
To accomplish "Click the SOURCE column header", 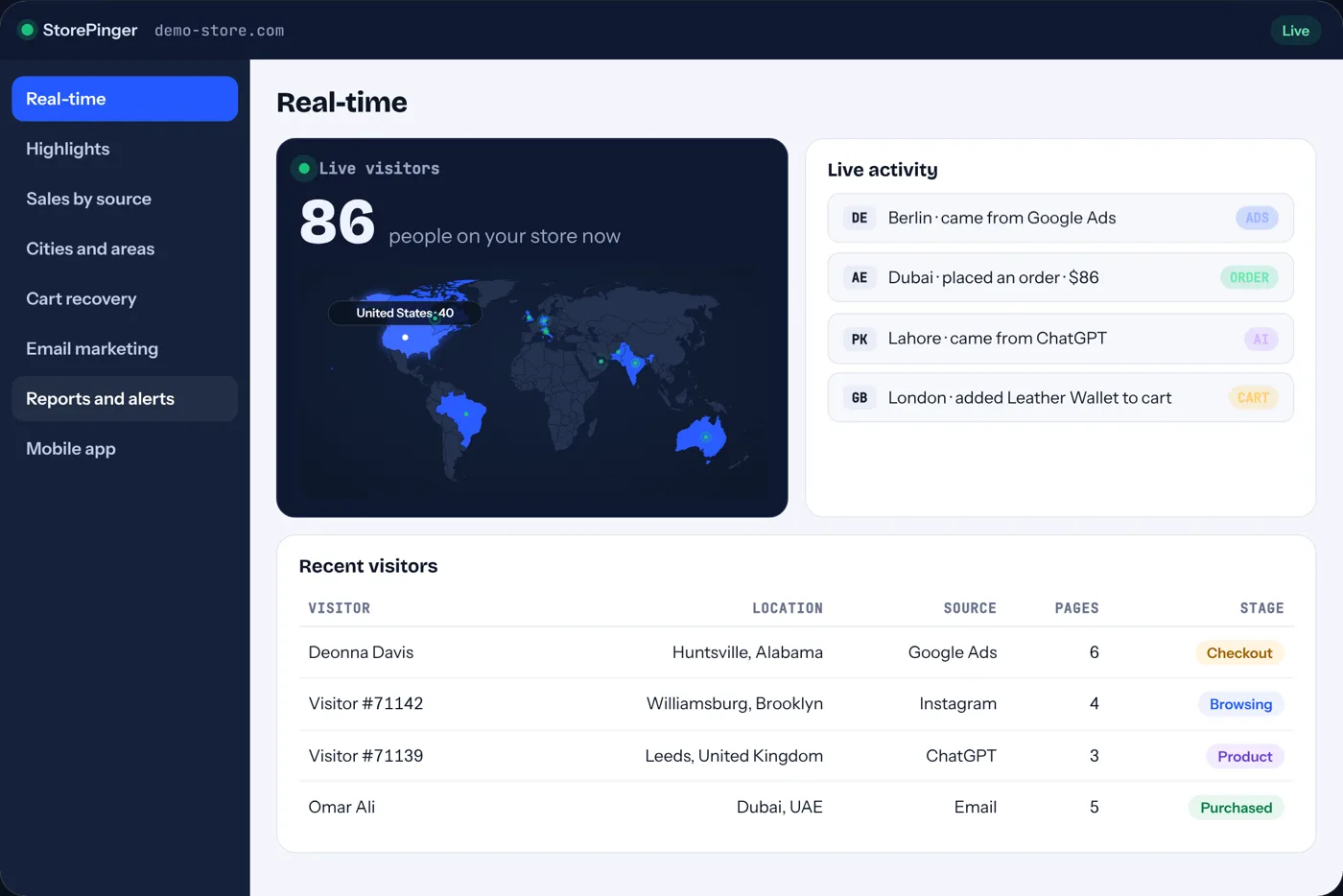I will click(x=970, y=608).
